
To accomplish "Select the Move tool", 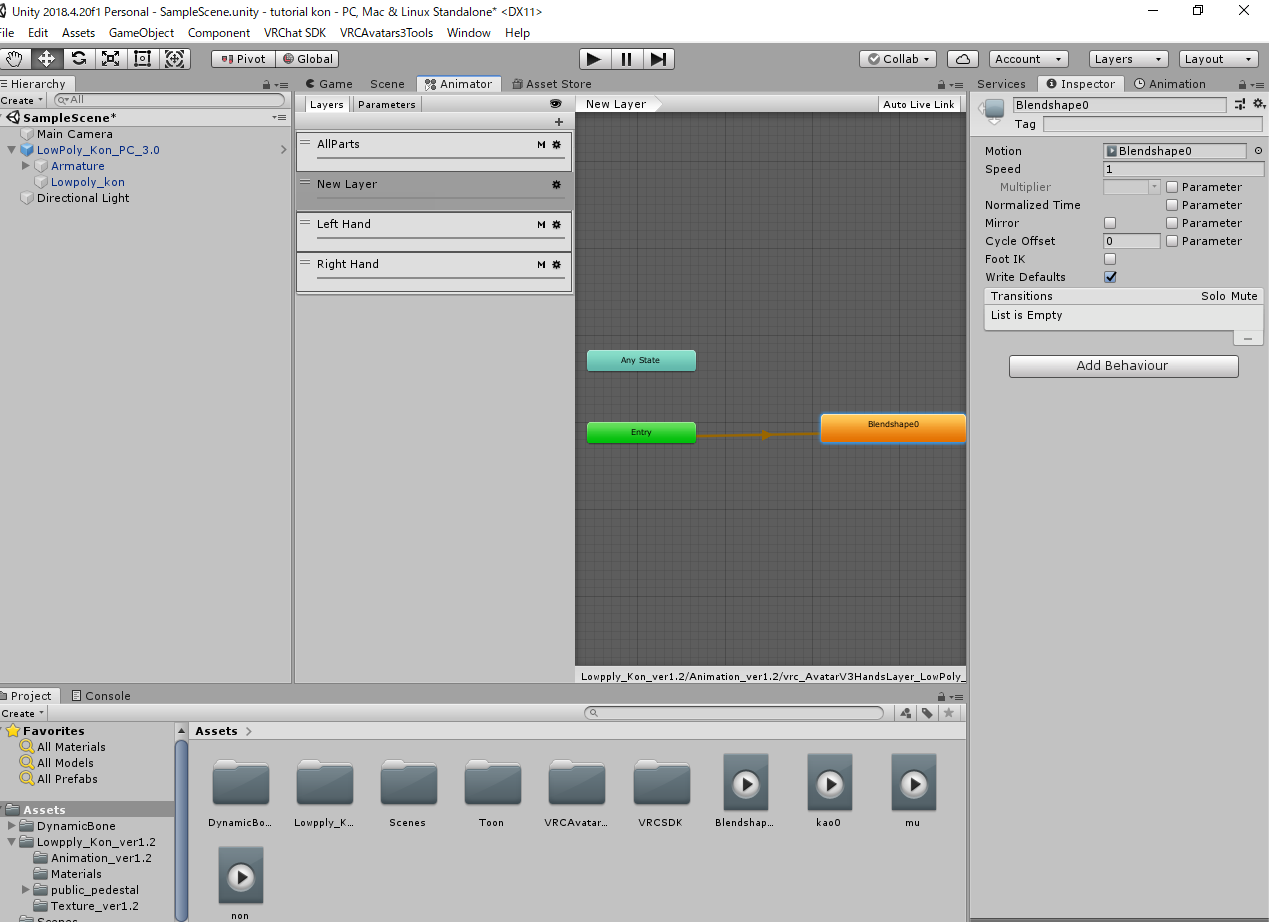I will click(x=46, y=59).
